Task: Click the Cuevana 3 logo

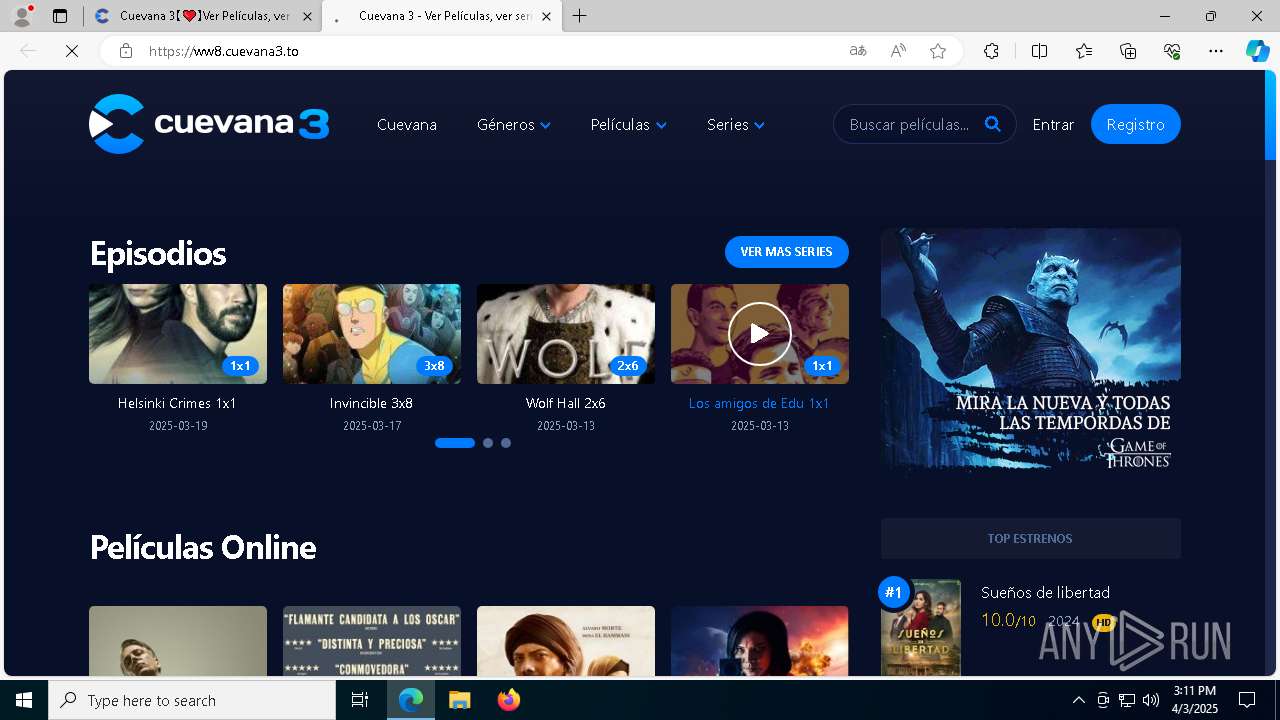Action: [x=209, y=124]
